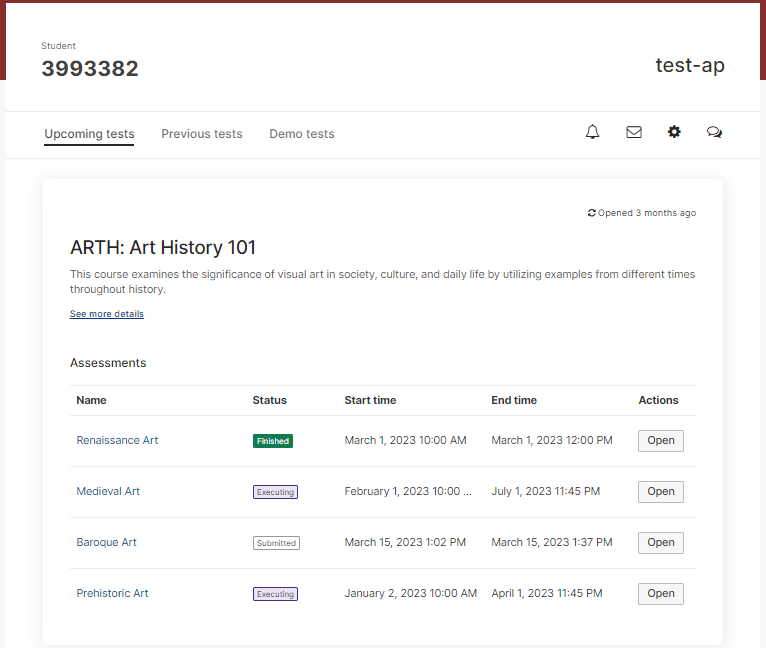Click Open button for Medieval Art
Image resolution: width=766 pixels, height=648 pixels.
pos(660,492)
